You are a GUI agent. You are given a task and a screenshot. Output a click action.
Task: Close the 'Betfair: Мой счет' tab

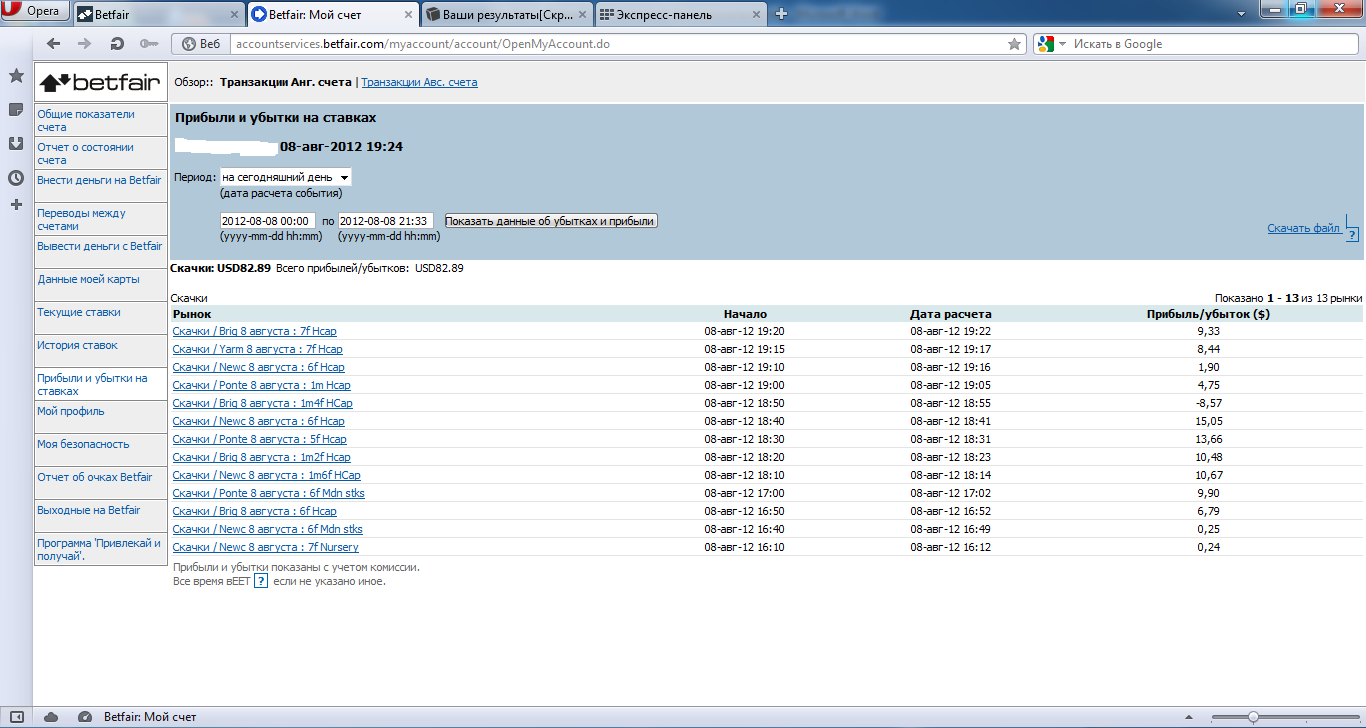(x=408, y=14)
